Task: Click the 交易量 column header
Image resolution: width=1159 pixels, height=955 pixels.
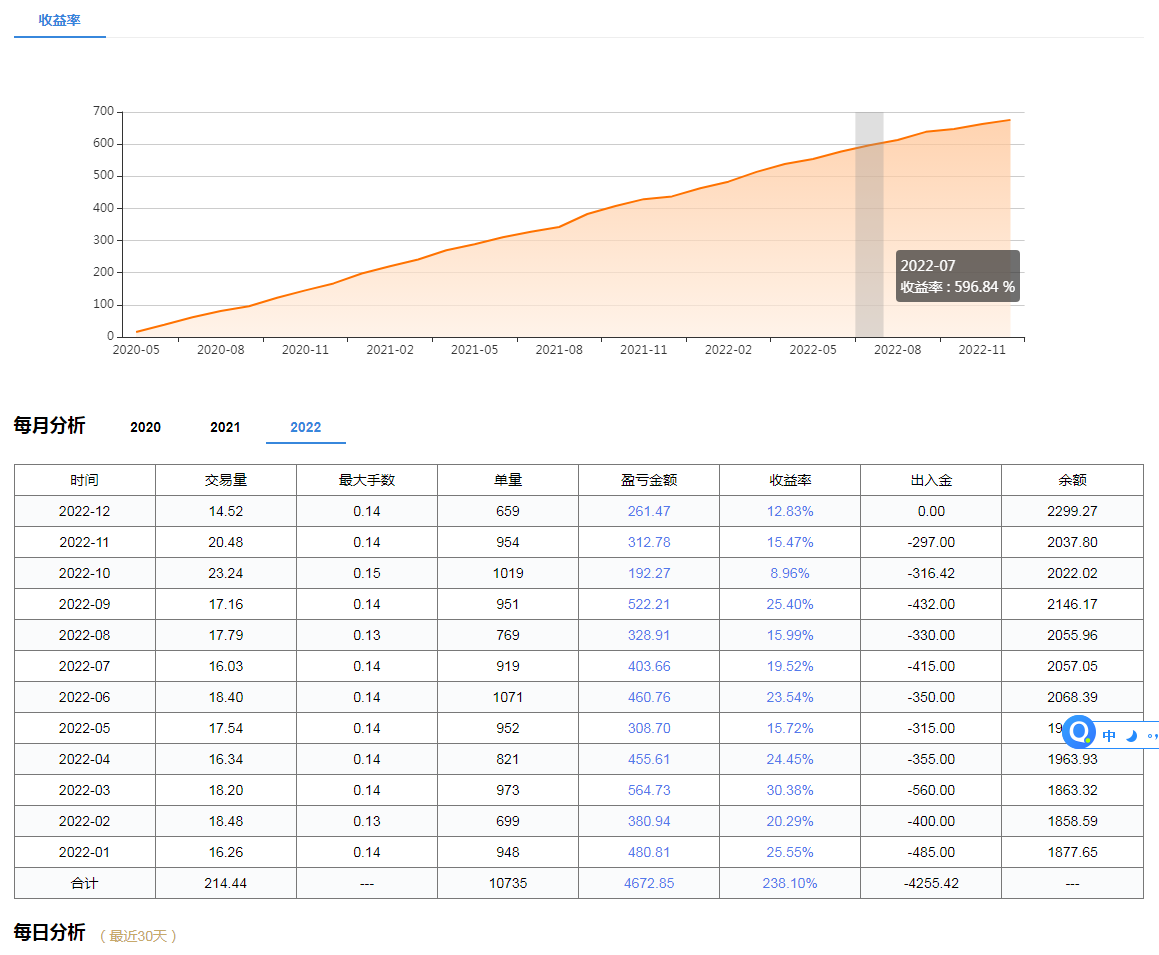Action: (225, 480)
